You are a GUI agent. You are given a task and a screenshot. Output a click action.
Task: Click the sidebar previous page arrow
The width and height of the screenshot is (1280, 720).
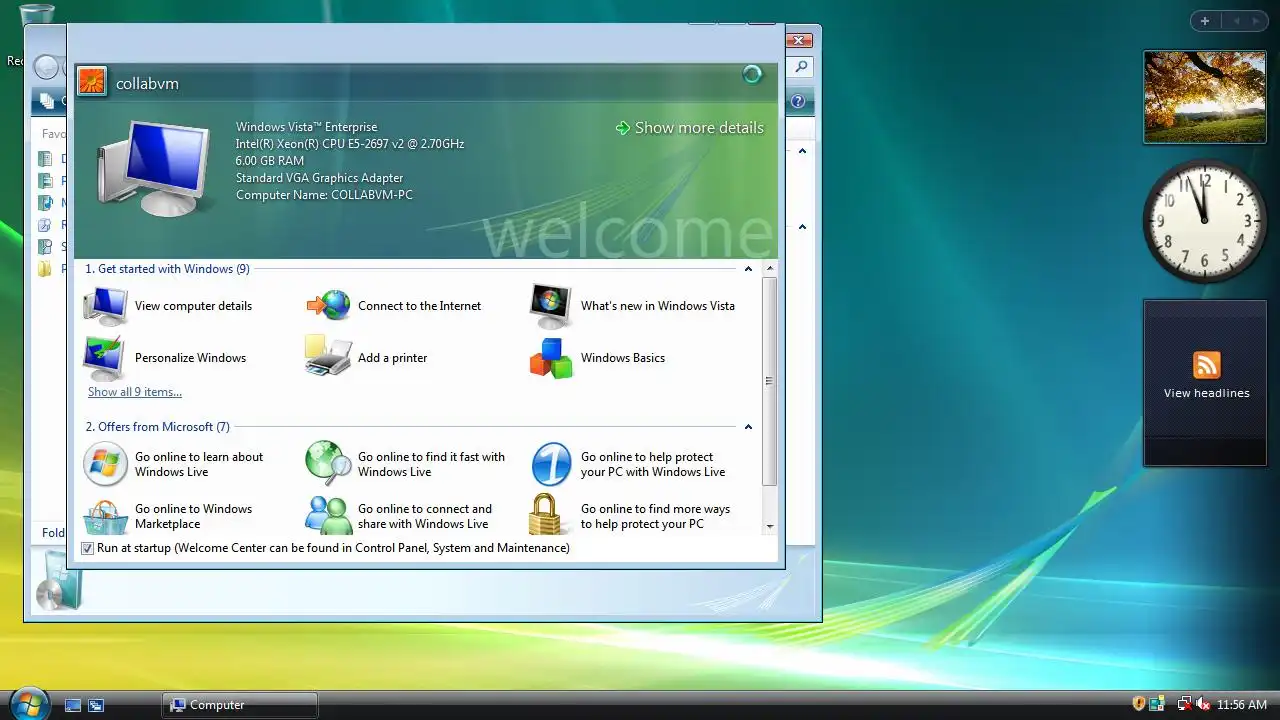(1236, 21)
